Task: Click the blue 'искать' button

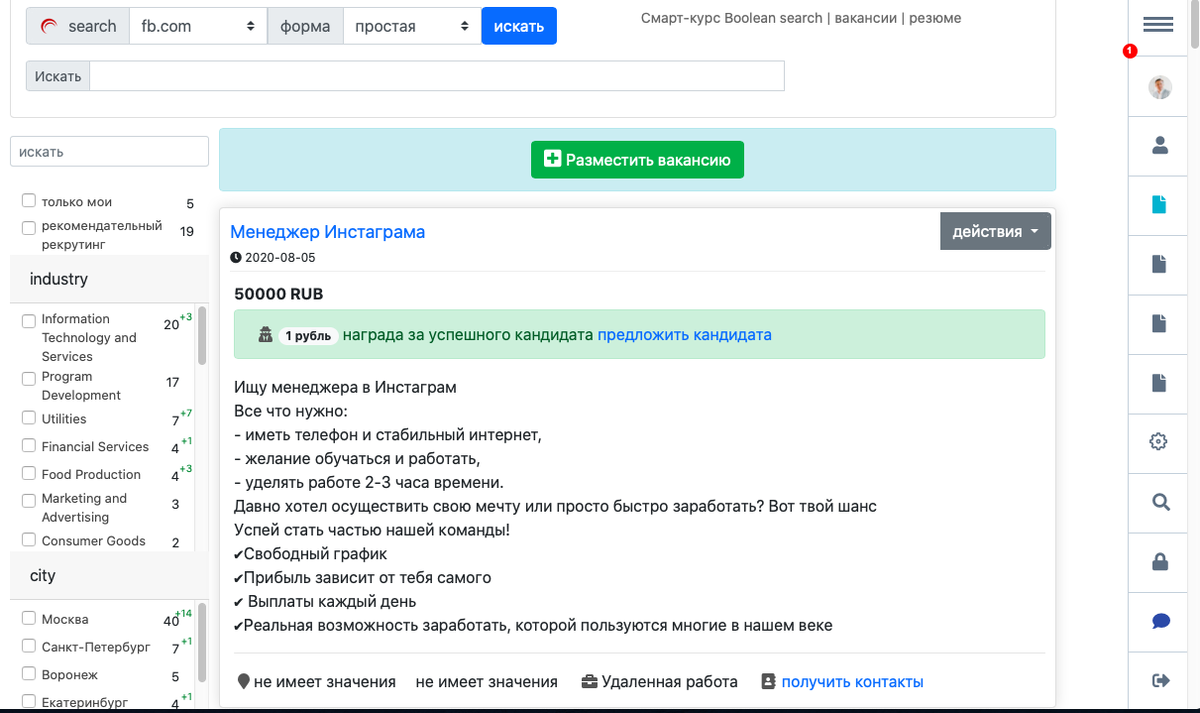Action: click(x=518, y=25)
